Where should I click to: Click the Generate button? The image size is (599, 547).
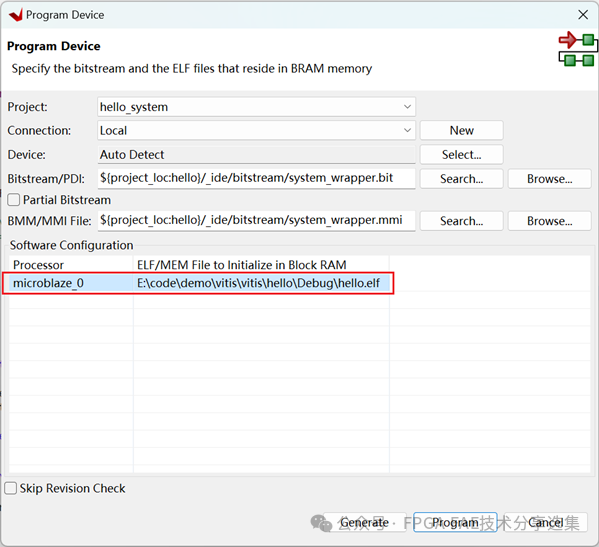[364, 522]
